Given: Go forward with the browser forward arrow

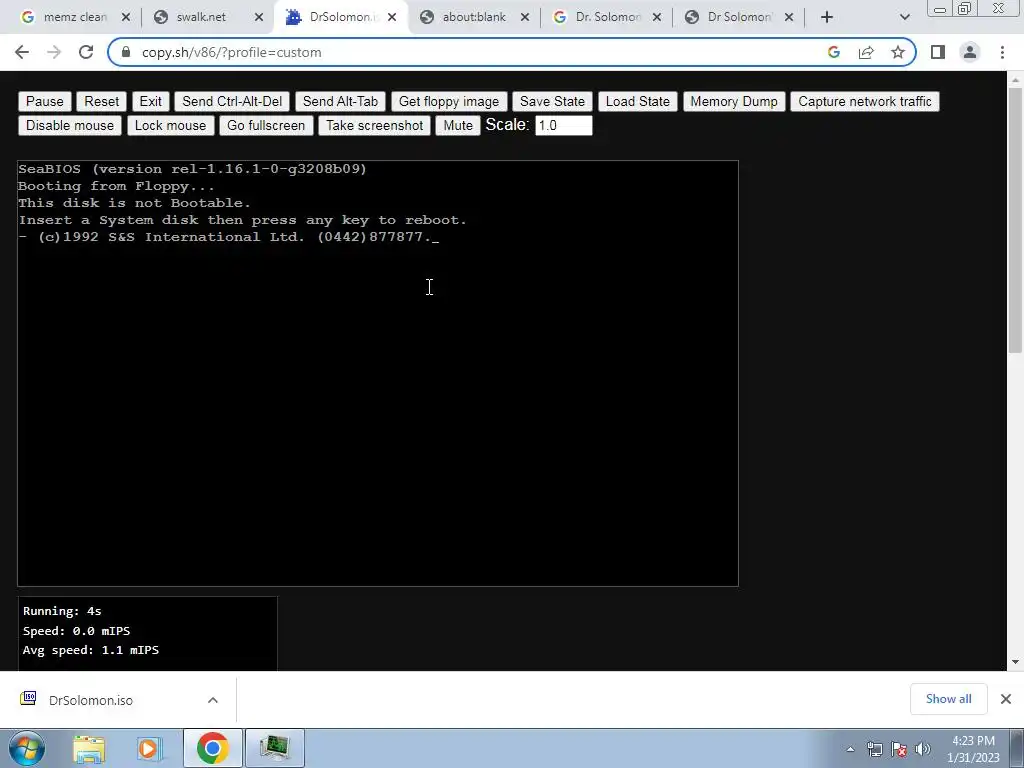Looking at the screenshot, I should [54, 52].
